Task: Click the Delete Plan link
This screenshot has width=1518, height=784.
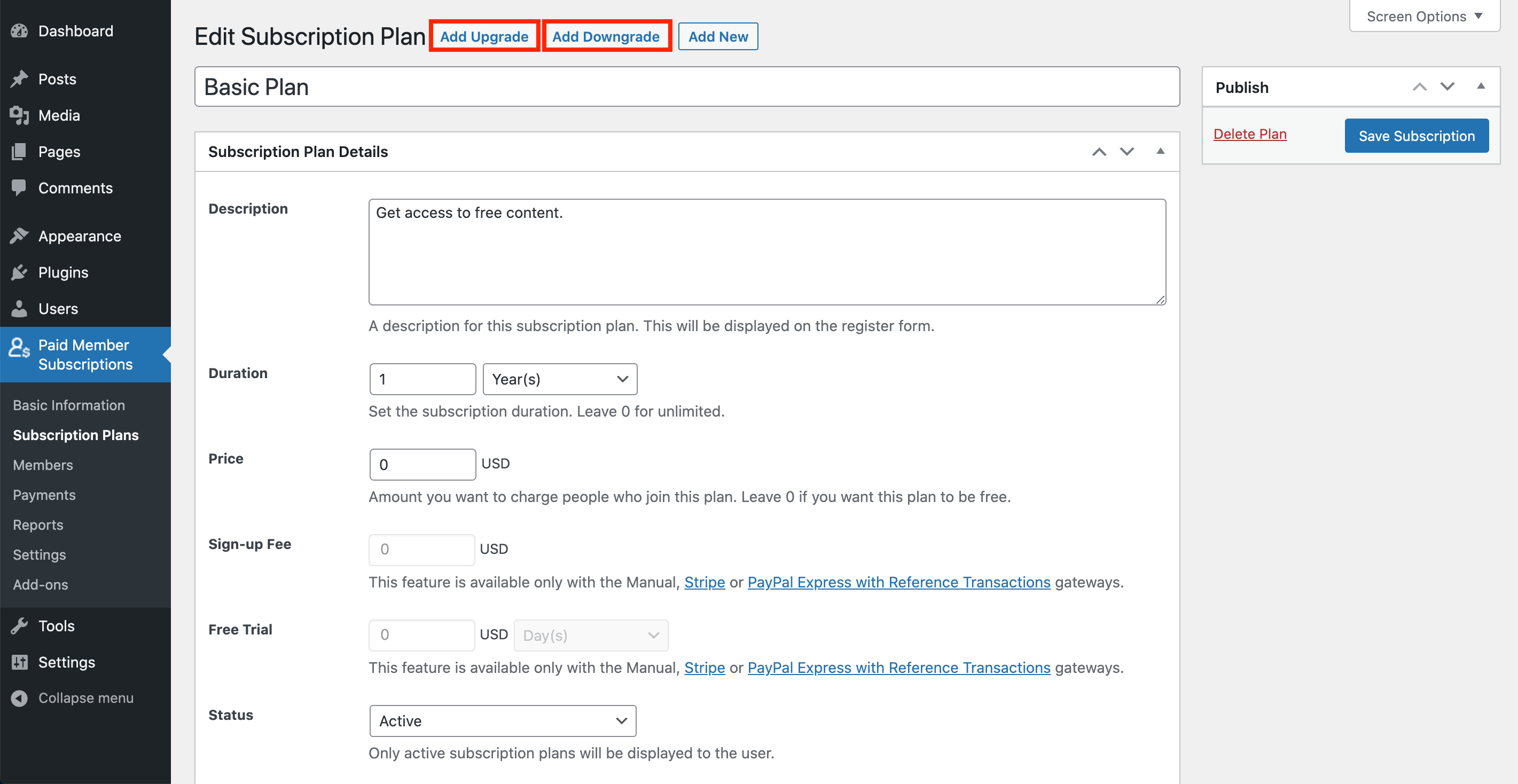Action: pyautogui.click(x=1250, y=134)
